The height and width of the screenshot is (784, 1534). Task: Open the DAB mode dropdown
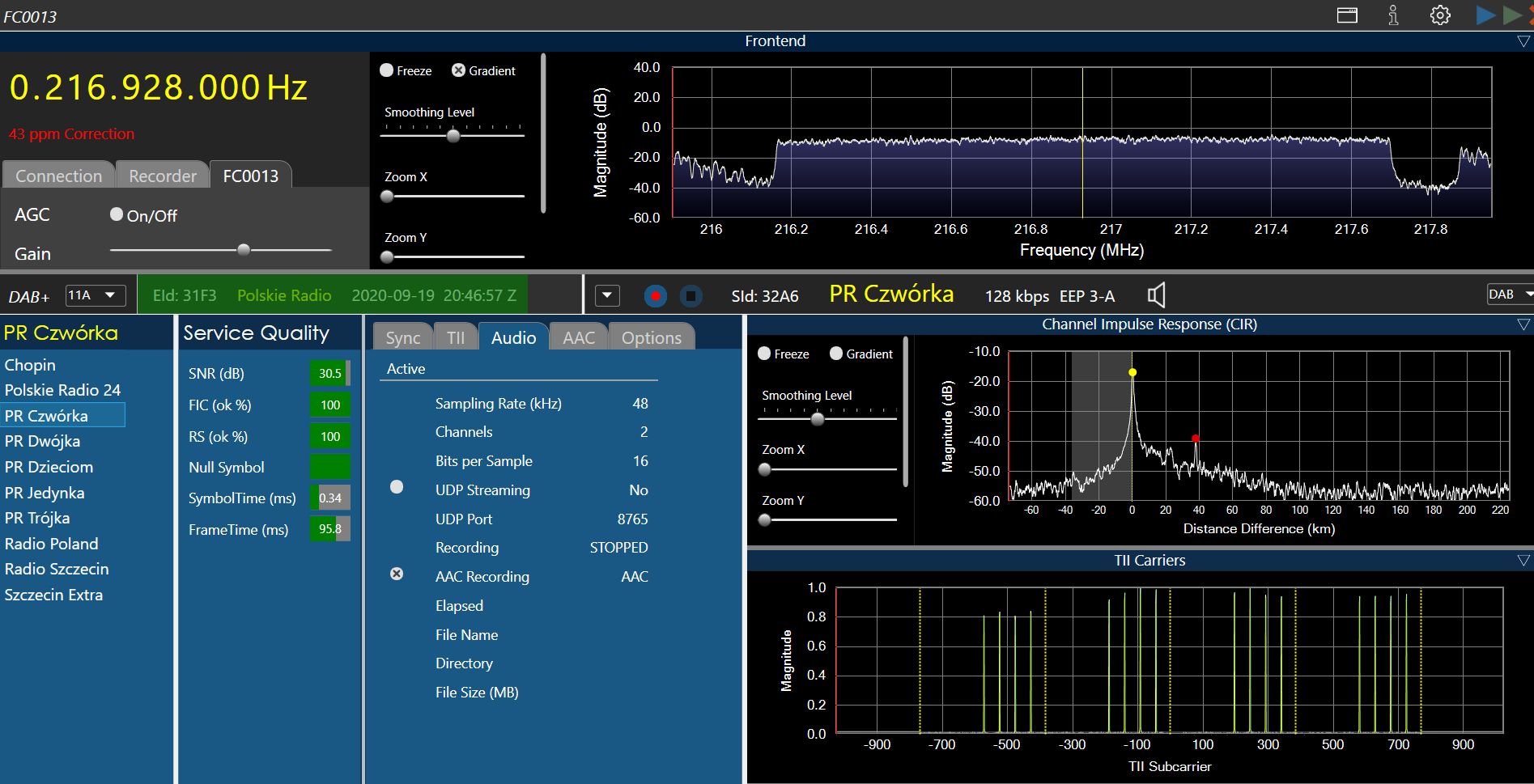[x=1510, y=295]
